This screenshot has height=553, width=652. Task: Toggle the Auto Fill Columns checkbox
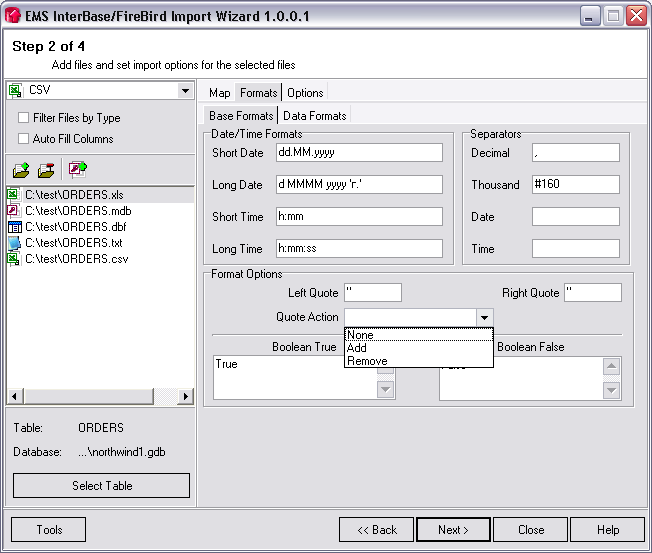[x=23, y=138]
